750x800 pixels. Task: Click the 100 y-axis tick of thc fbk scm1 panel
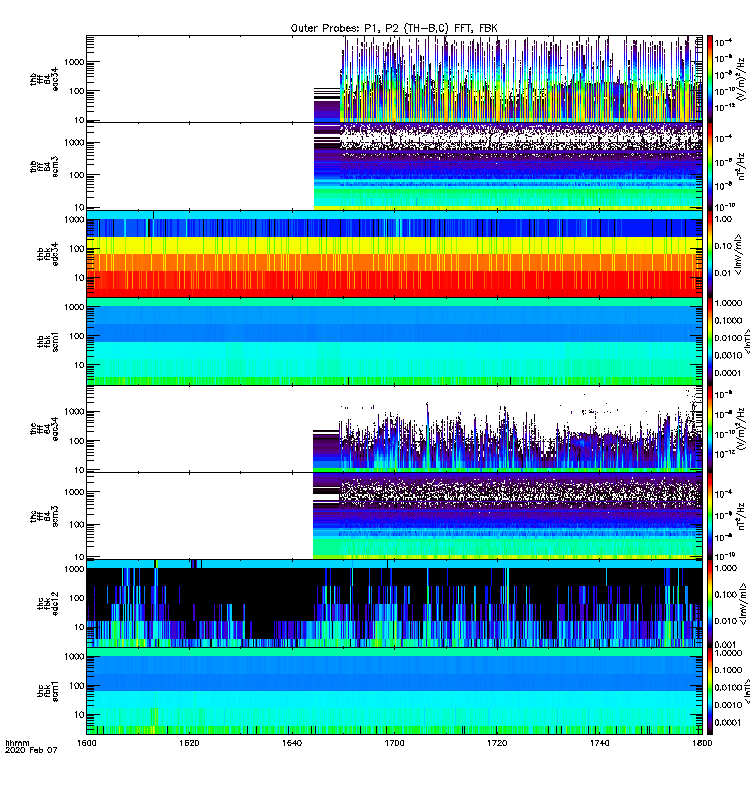pyautogui.click(x=78, y=686)
